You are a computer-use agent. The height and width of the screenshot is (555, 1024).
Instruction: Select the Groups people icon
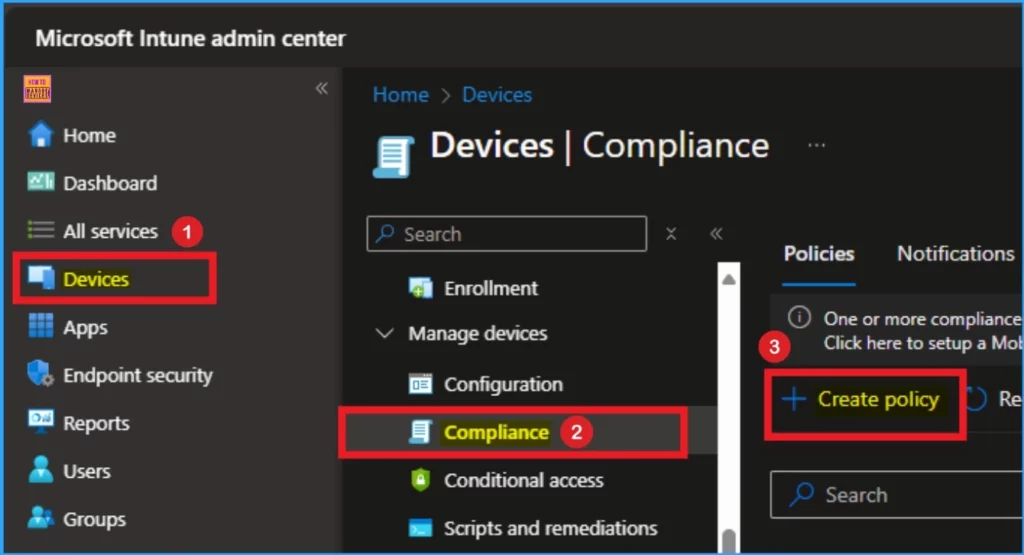(40, 518)
